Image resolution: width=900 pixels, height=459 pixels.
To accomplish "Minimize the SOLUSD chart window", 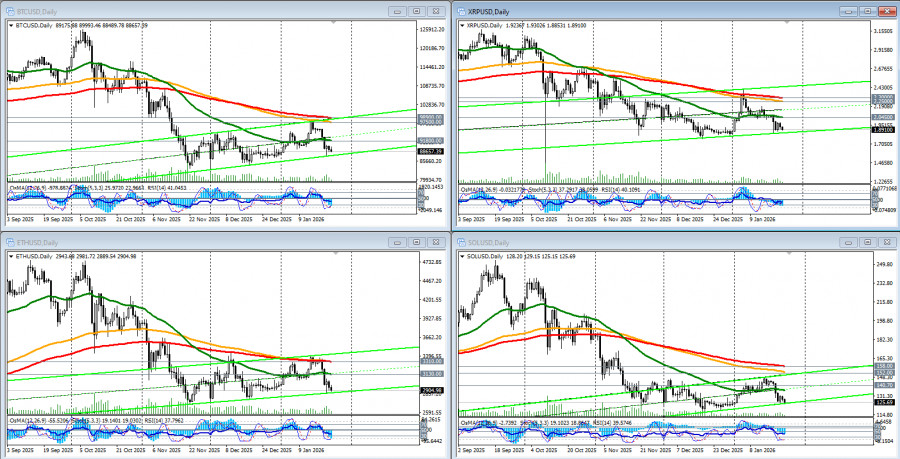I will tap(848, 242).
